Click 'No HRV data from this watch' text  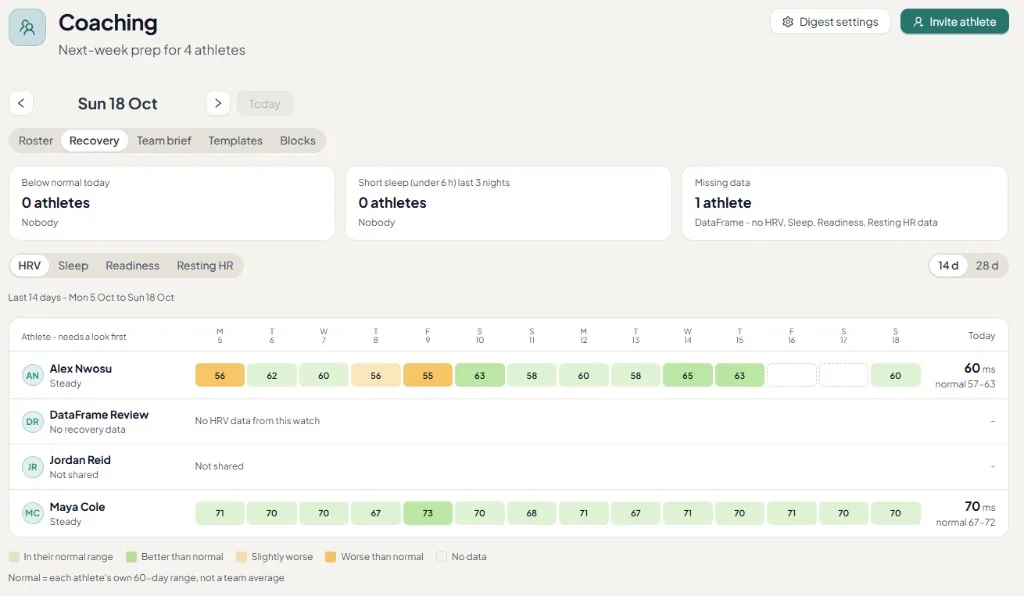click(257, 421)
